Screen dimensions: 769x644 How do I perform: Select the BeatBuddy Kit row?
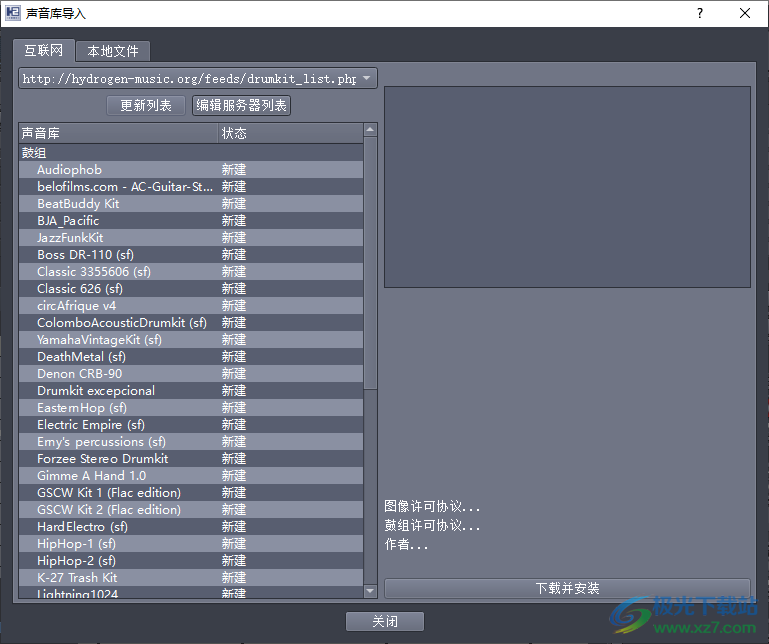coord(191,204)
